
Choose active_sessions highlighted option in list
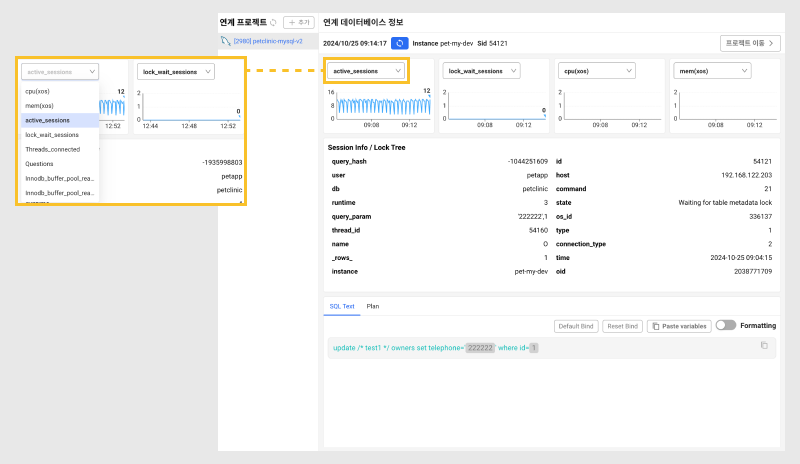(59, 120)
